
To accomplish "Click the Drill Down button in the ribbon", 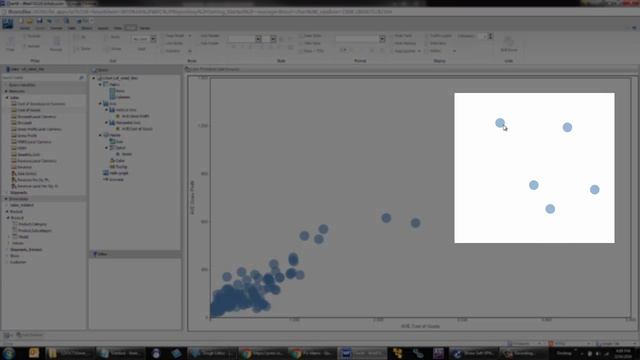I will click(x=509, y=44).
